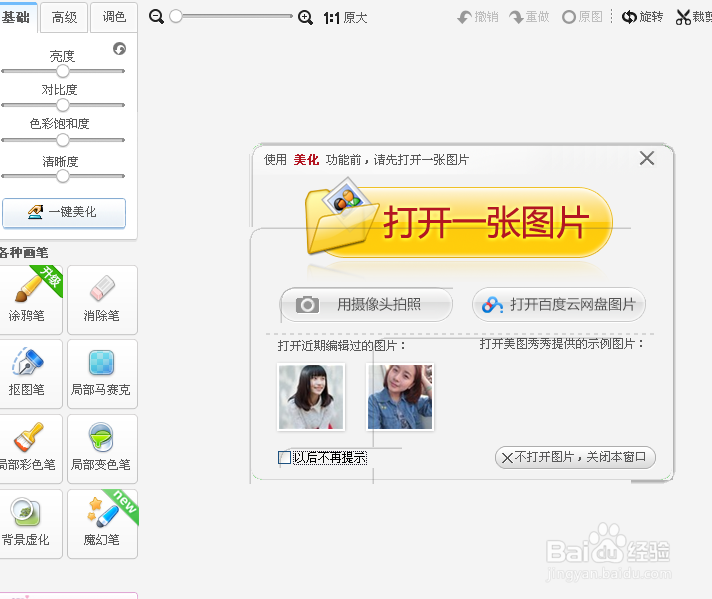Open the 背景虚化 background blur tool
Viewport: 712px width, 599px height.
30,524
